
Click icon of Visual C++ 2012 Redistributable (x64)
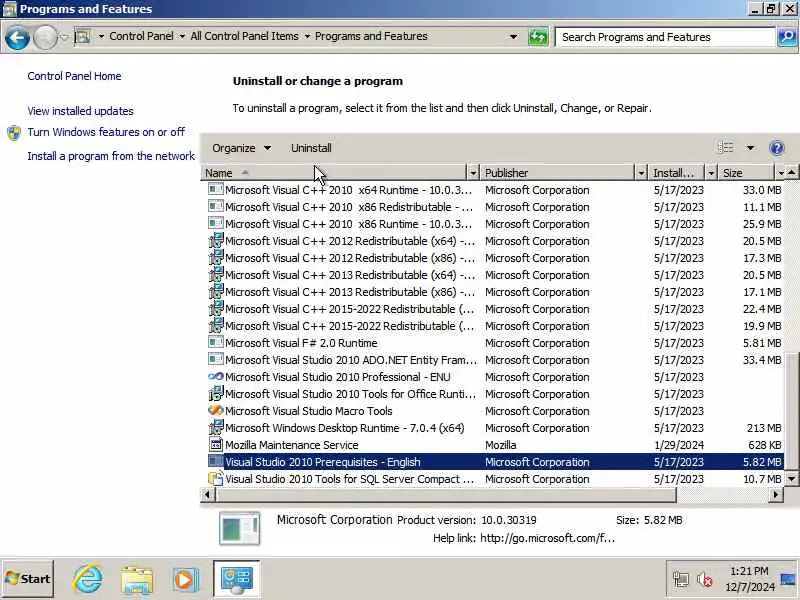click(x=216, y=241)
